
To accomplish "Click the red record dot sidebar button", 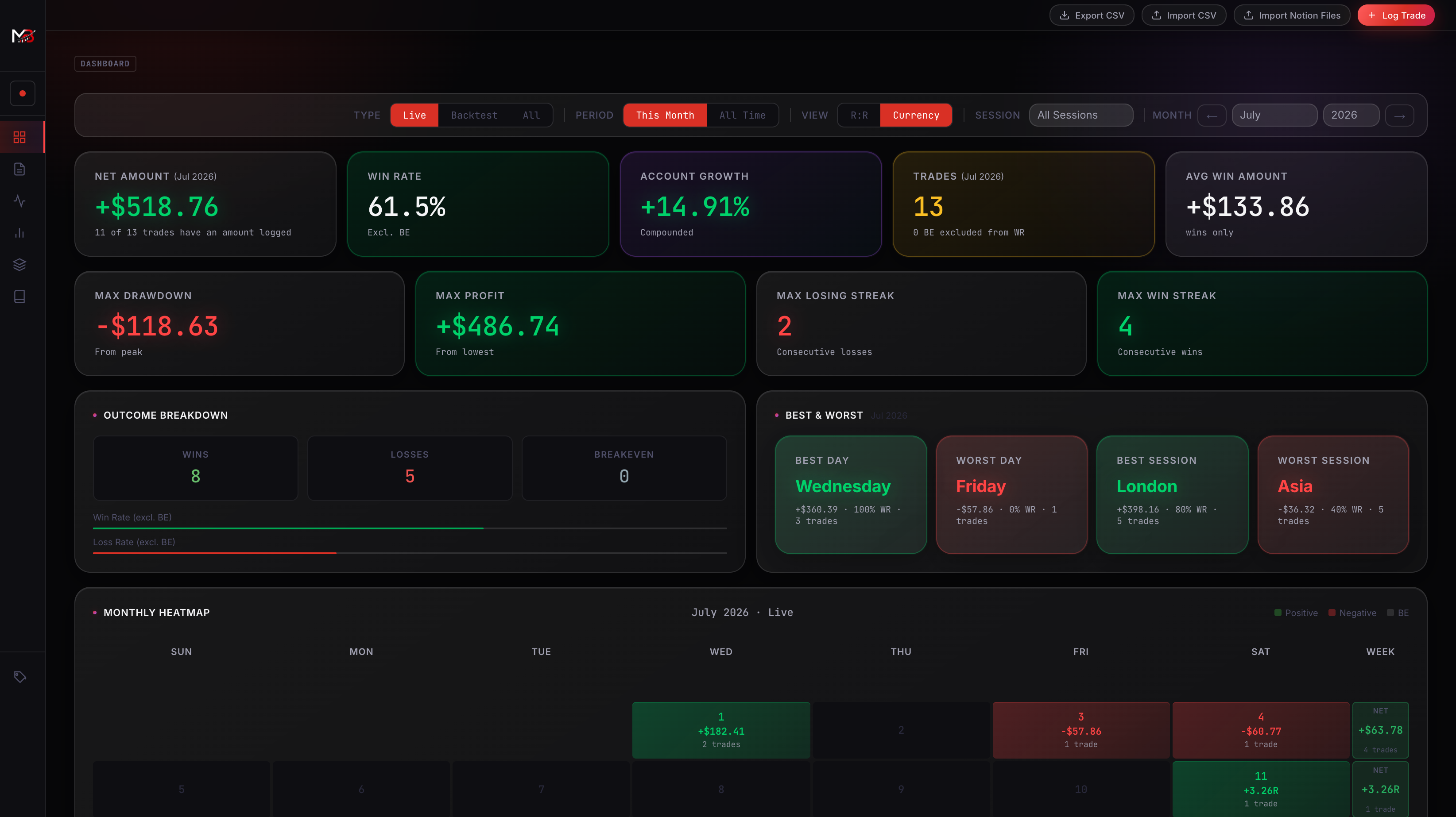I will pyautogui.click(x=23, y=93).
